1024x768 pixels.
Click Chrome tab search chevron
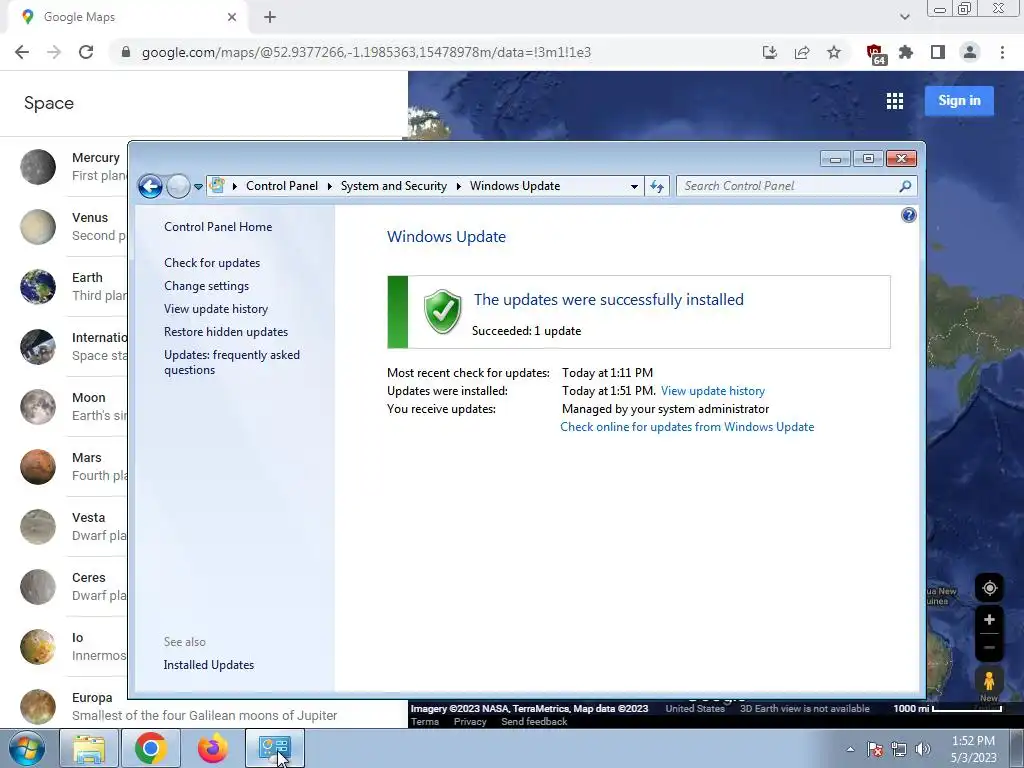(x=904, y=17)
